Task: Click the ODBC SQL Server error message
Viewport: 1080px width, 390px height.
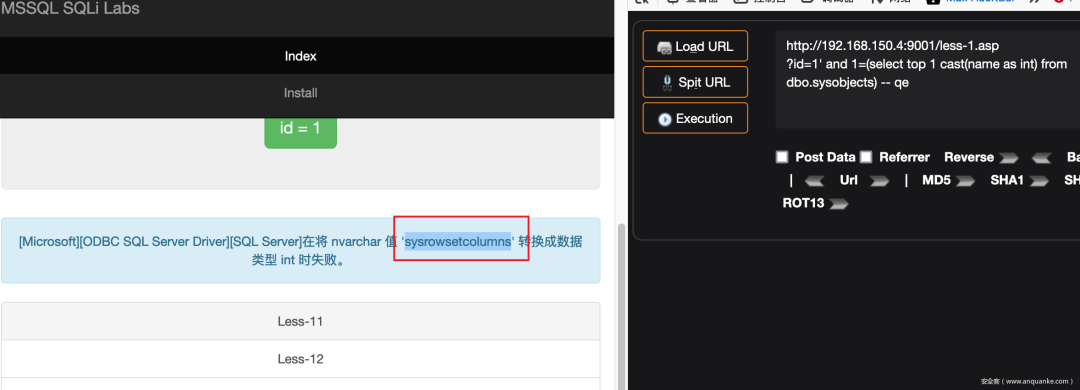Action: pyautogui.click(x=300, y=251)
